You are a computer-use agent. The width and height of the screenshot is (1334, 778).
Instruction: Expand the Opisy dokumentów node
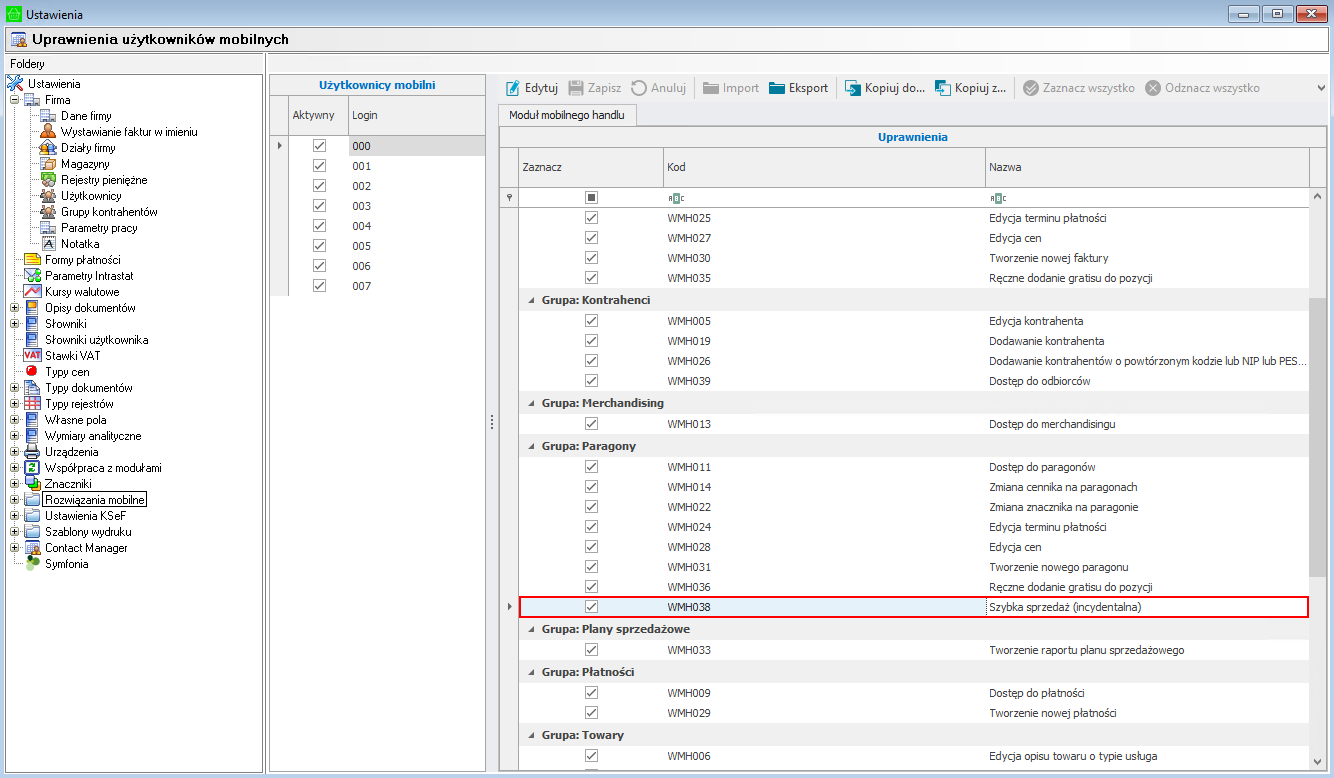[14, 308]
